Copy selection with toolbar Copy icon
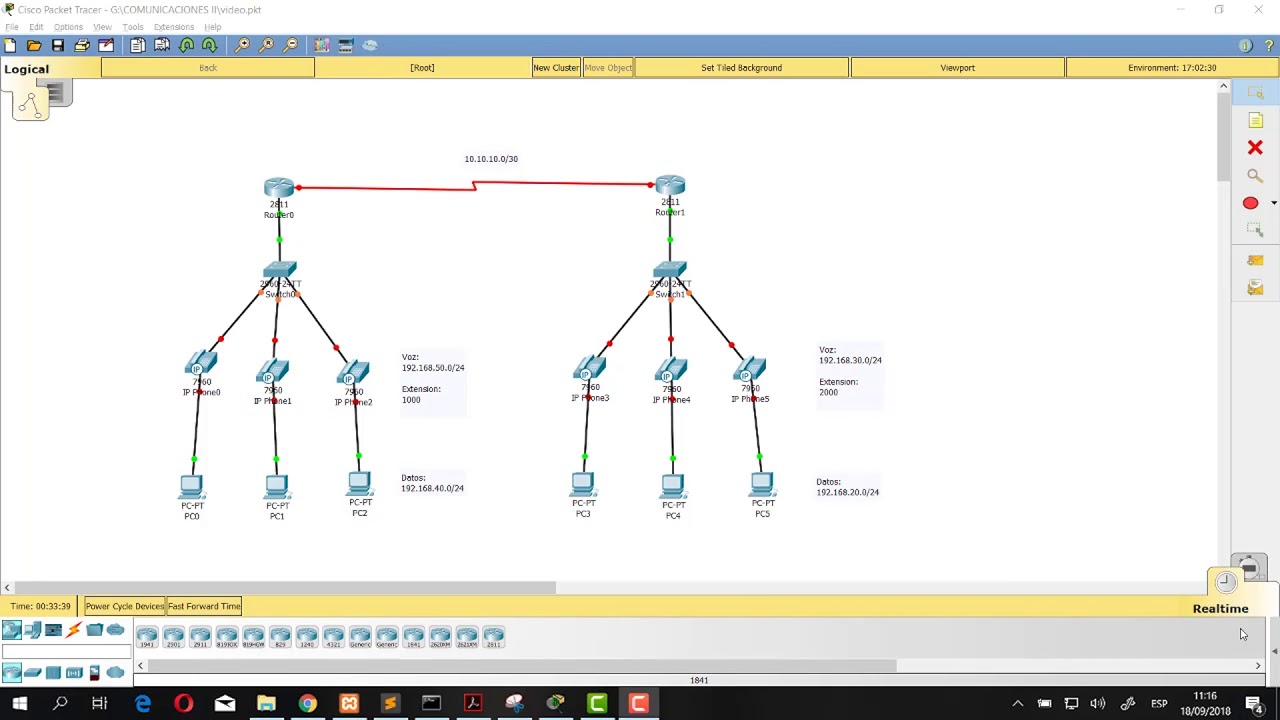 (138, 45)
